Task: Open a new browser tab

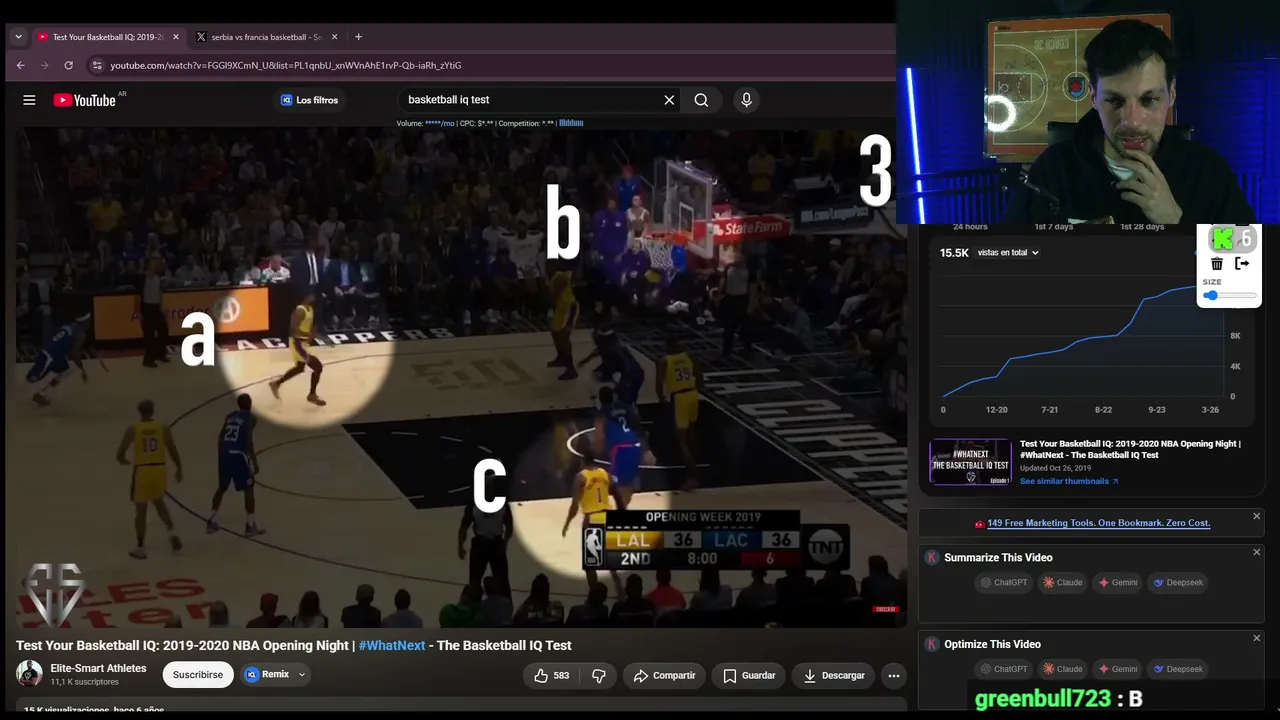Action: tap(358, 37)
